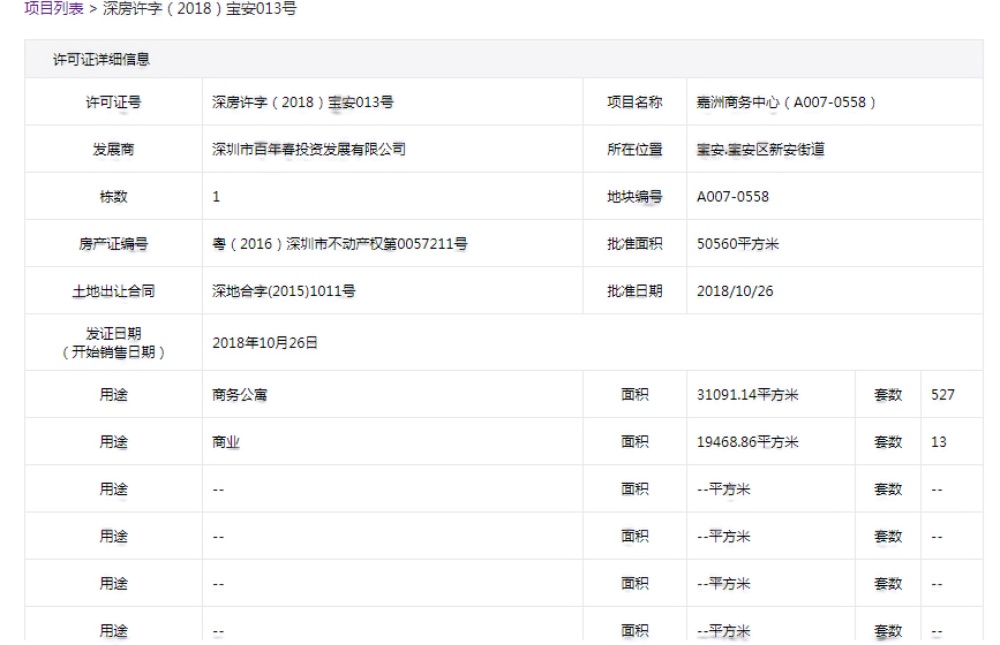Select unit count 527
1000x645 pixels.
tap(943, 395)
